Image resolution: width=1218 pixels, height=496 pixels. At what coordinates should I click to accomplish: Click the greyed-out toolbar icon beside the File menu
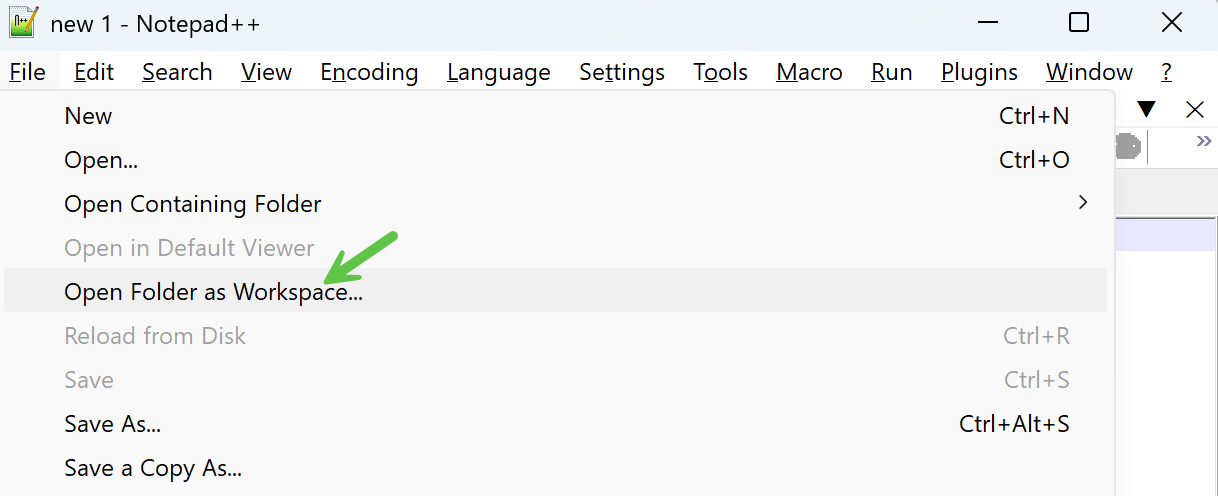(1127, 147)
